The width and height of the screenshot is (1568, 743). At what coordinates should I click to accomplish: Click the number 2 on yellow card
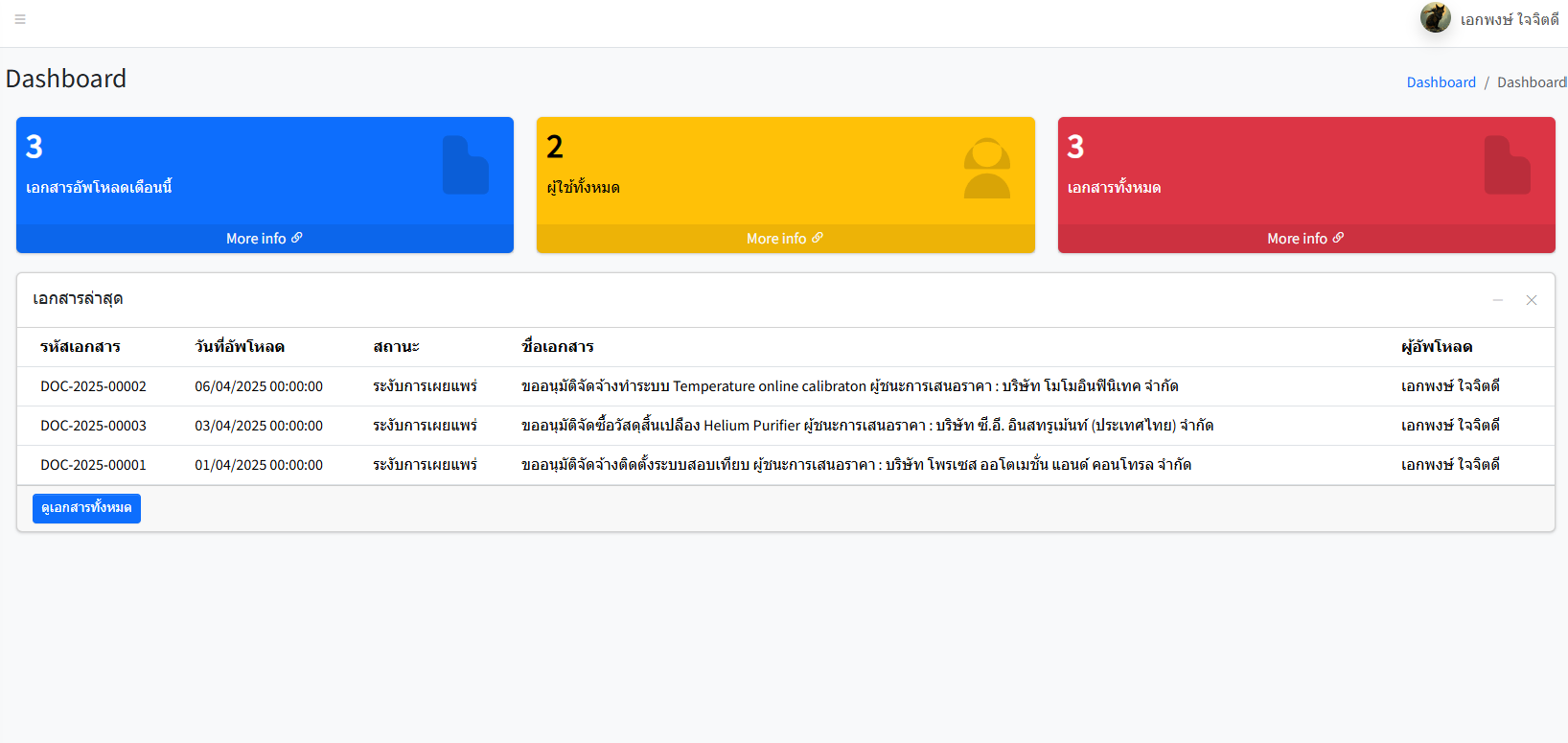click(555, 147)
